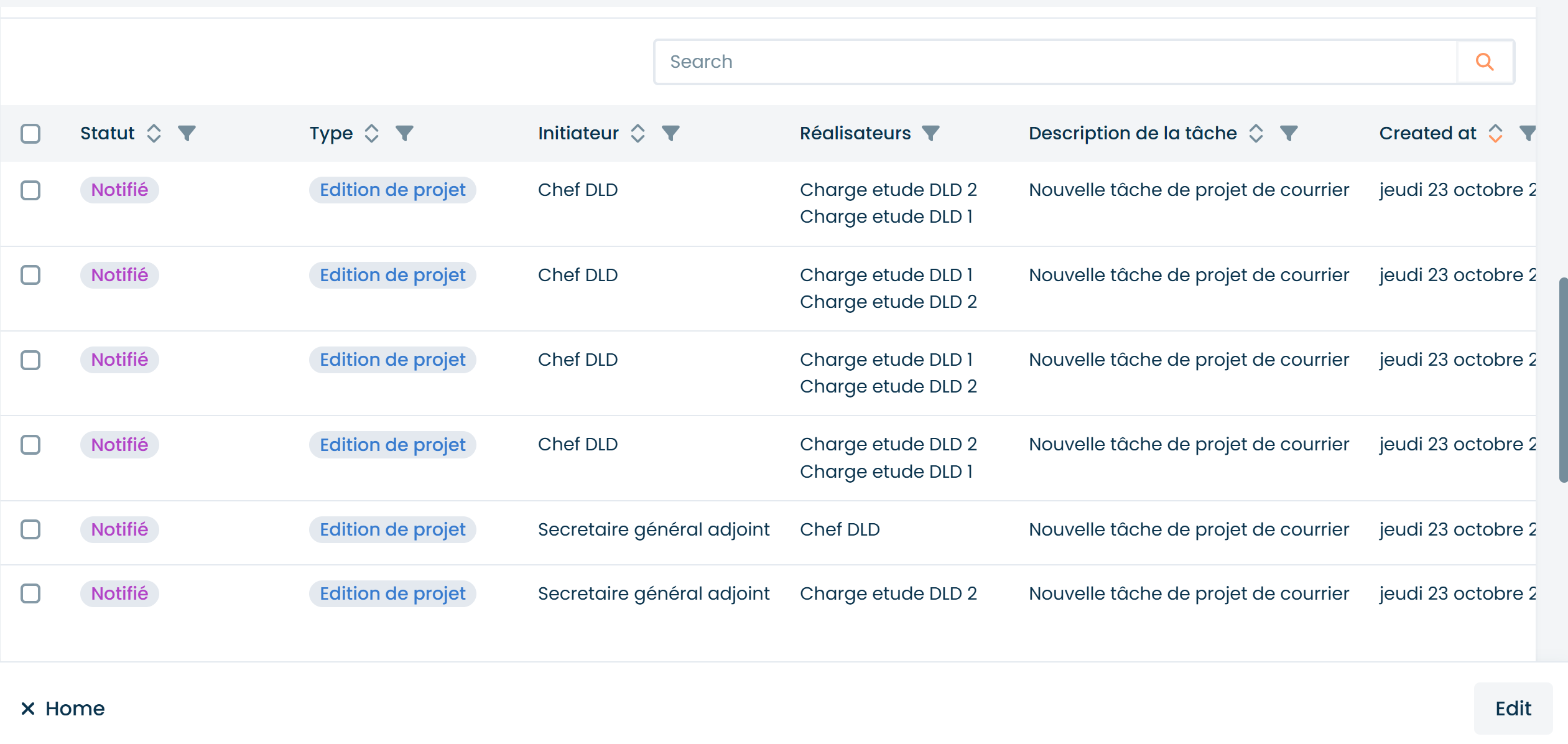Open the Created at column filter
Image resolution: width=1568 pixels, height=744 pixels.
(1526, 133)
